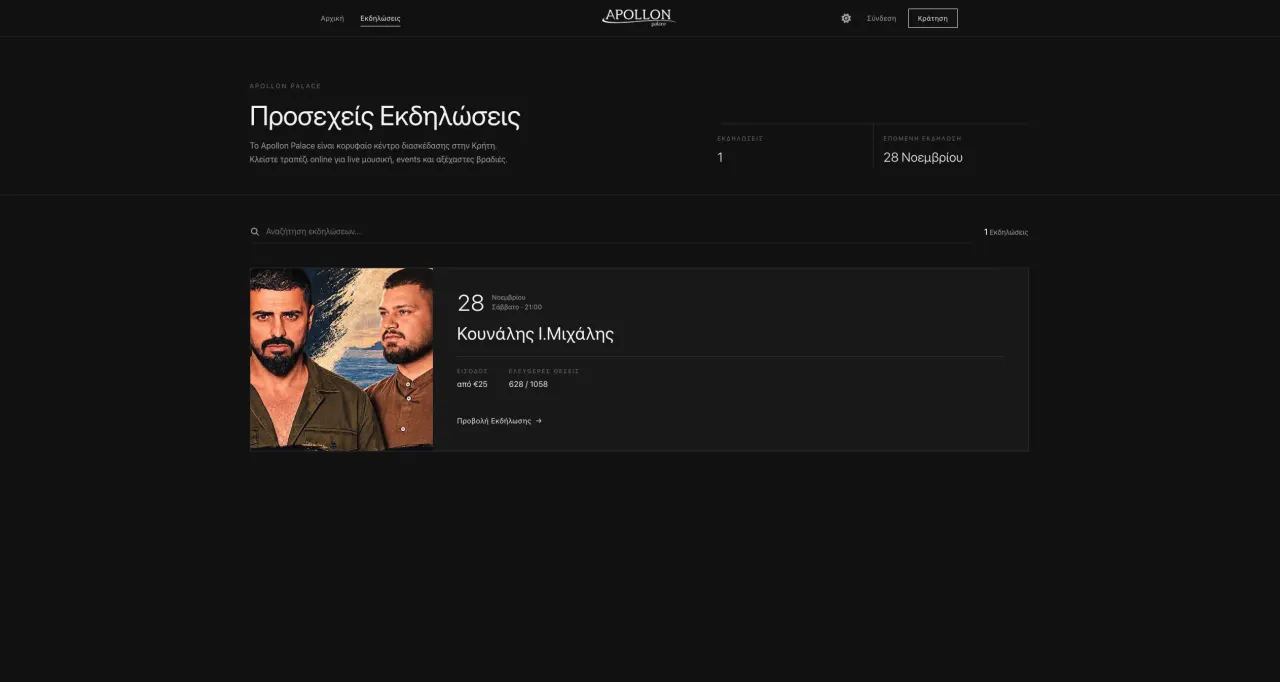1280x682 pixels.
Task: Click the Κράτηση button
Action: pos(933,18)
